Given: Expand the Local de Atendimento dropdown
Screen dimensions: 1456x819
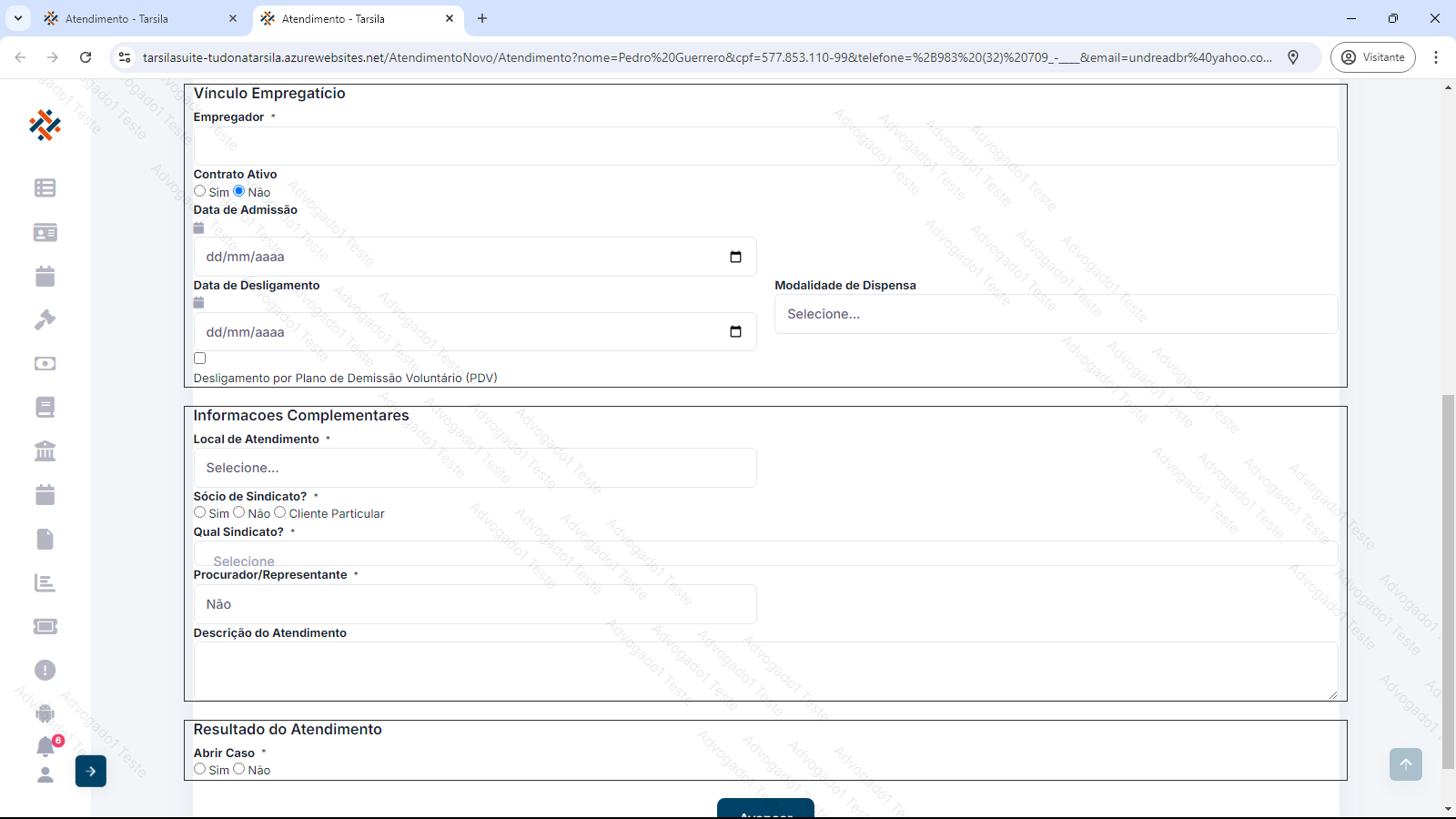Looking at the screenshot, I should point(474,468).
